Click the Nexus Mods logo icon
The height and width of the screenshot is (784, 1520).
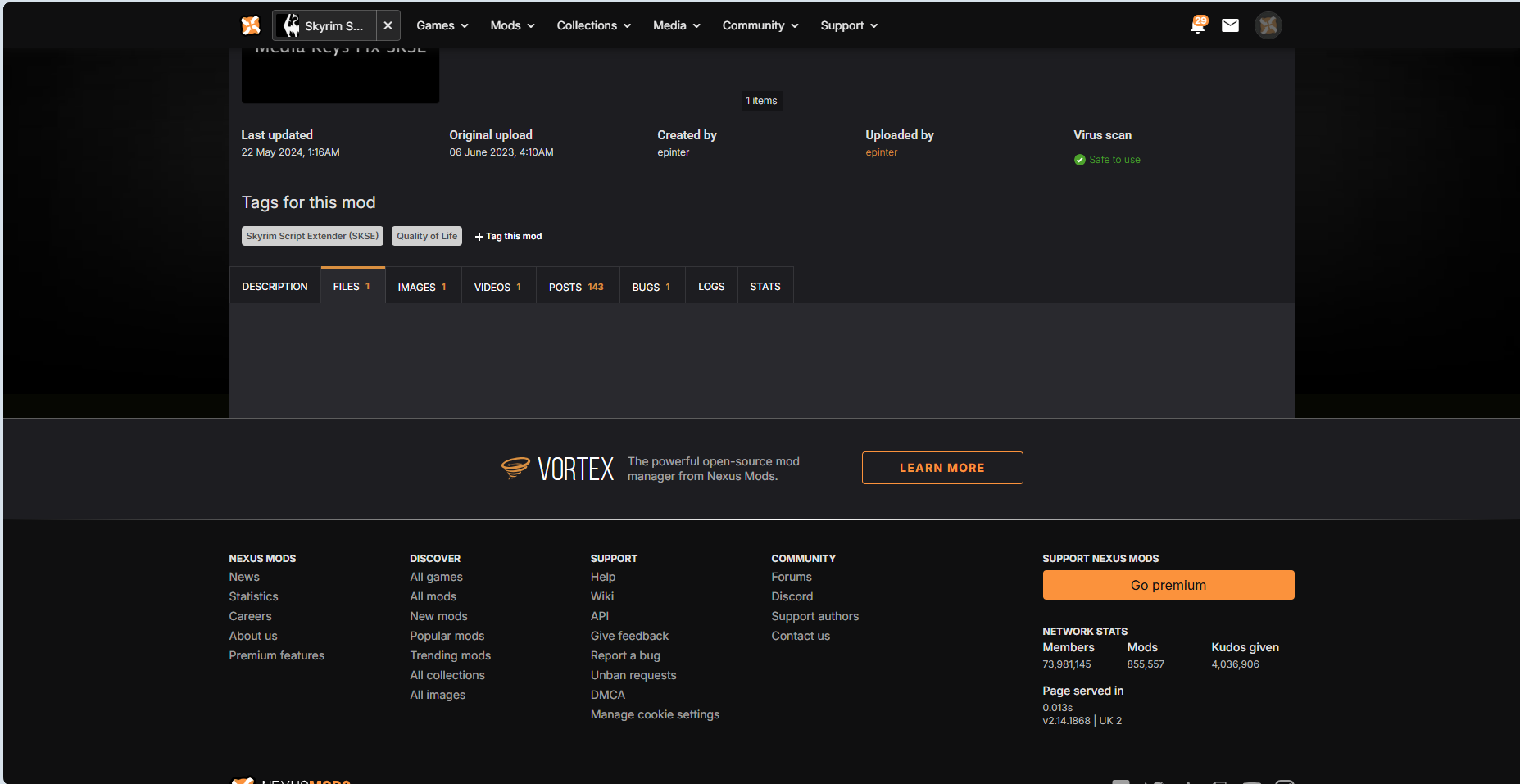(251, 25)
